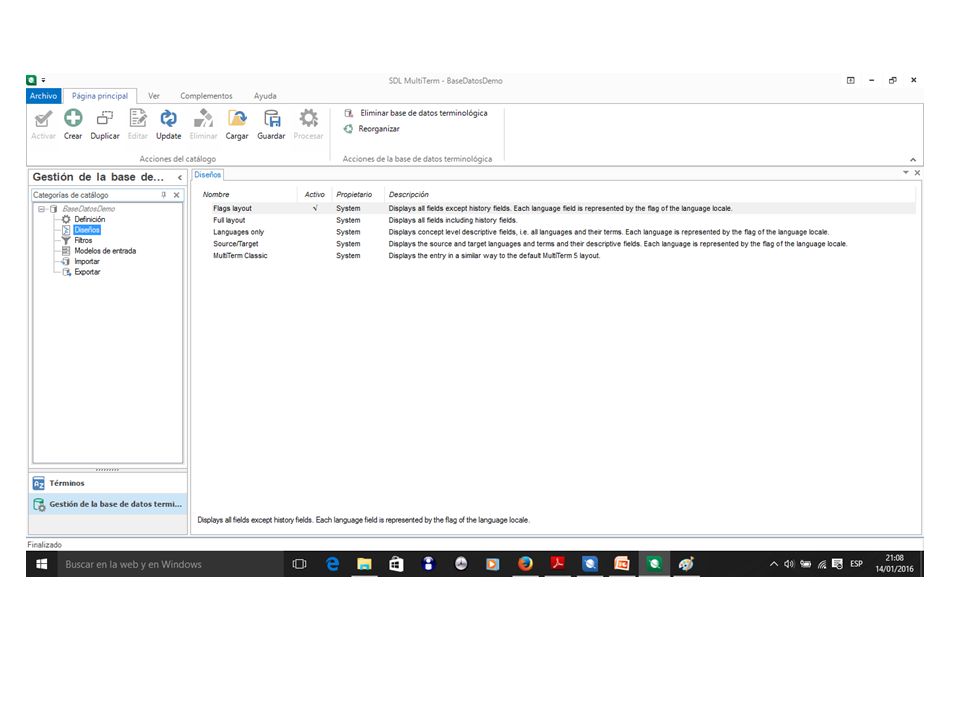Click the Activo checkmark for Flags layout

[x=315, y=208]
